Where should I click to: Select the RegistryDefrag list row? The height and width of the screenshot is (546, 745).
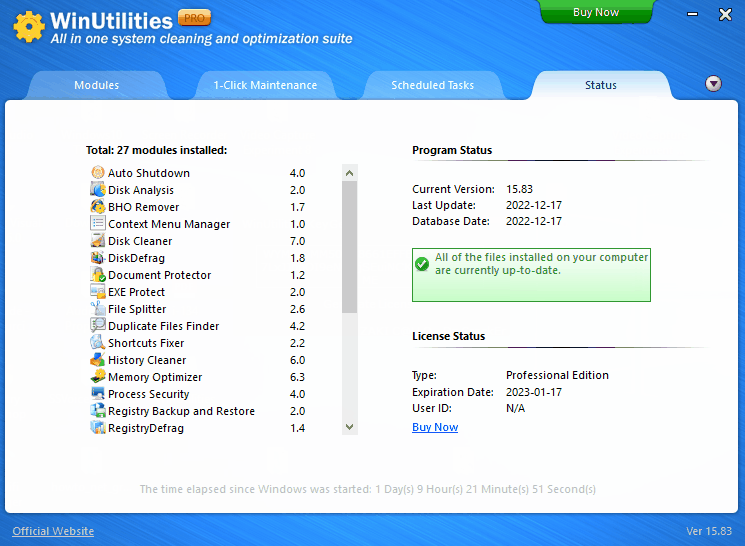coord(199,428)
